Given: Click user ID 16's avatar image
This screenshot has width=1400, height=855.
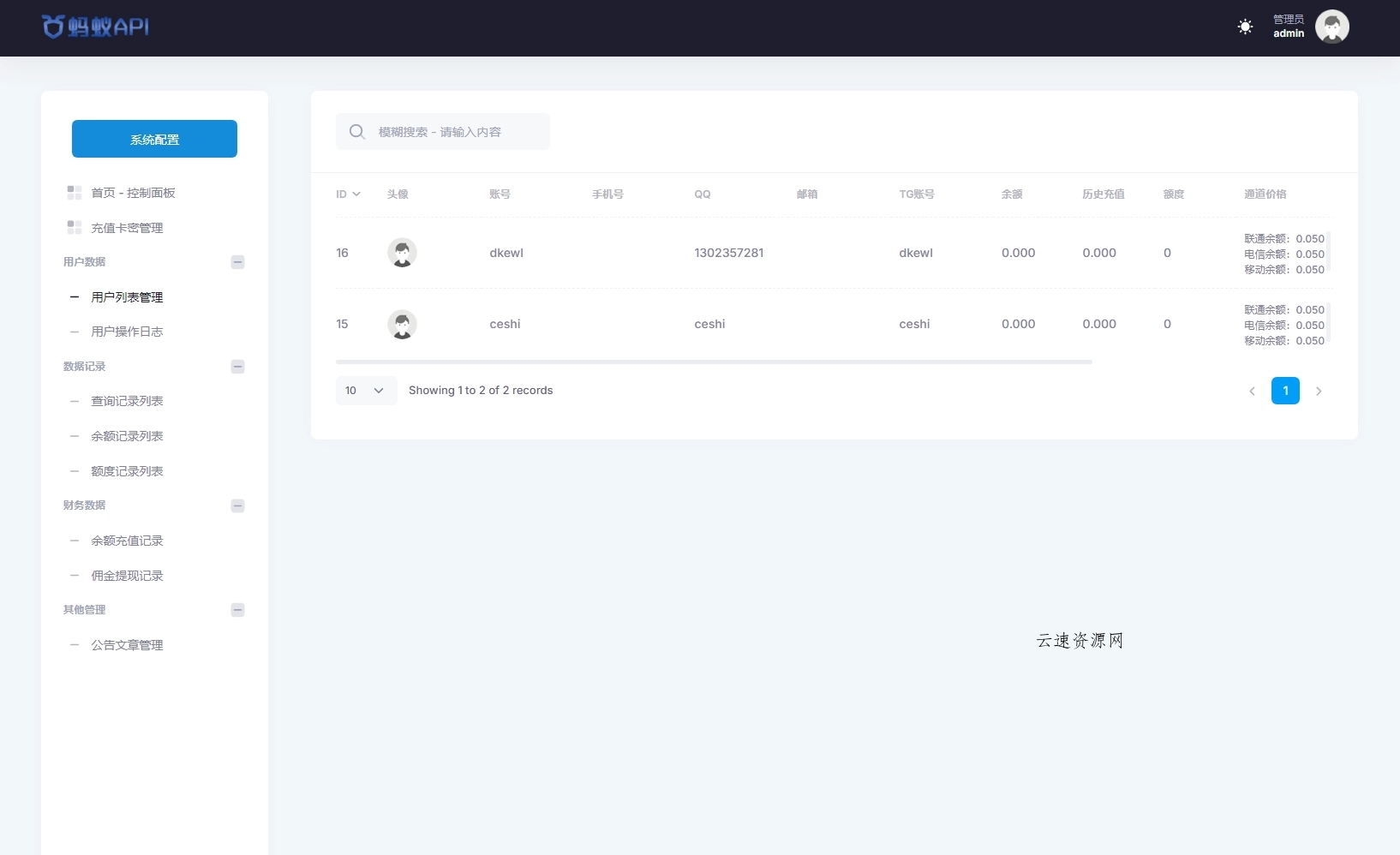Looking at the screenshot, I should [403, 252].
